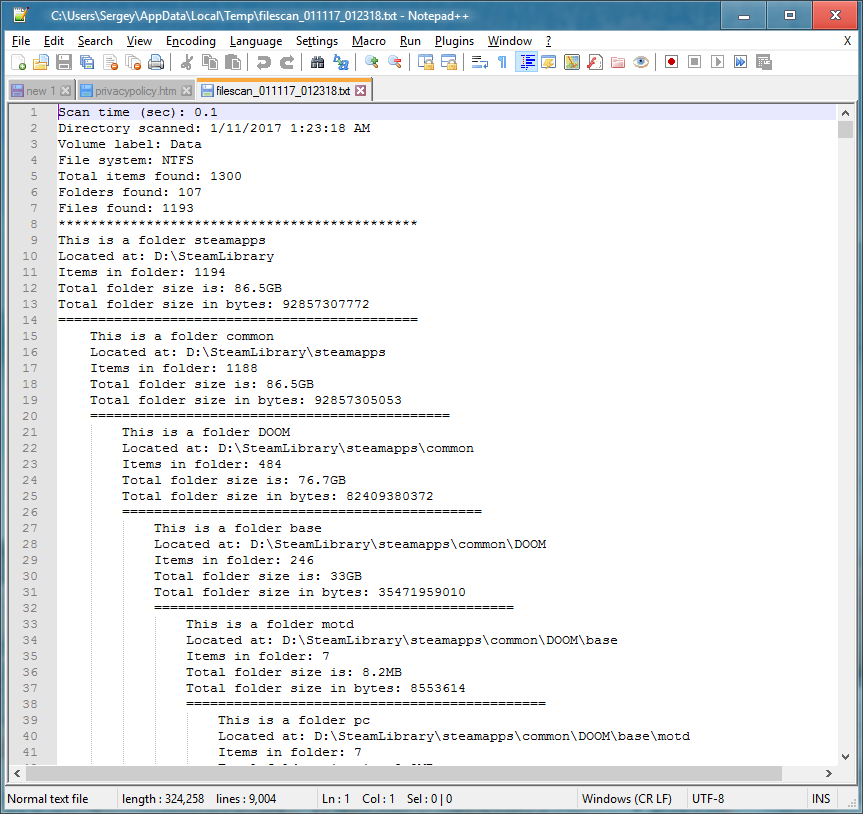
Task: Click the Zoom In magnifier icon
Action: point(372,62)
